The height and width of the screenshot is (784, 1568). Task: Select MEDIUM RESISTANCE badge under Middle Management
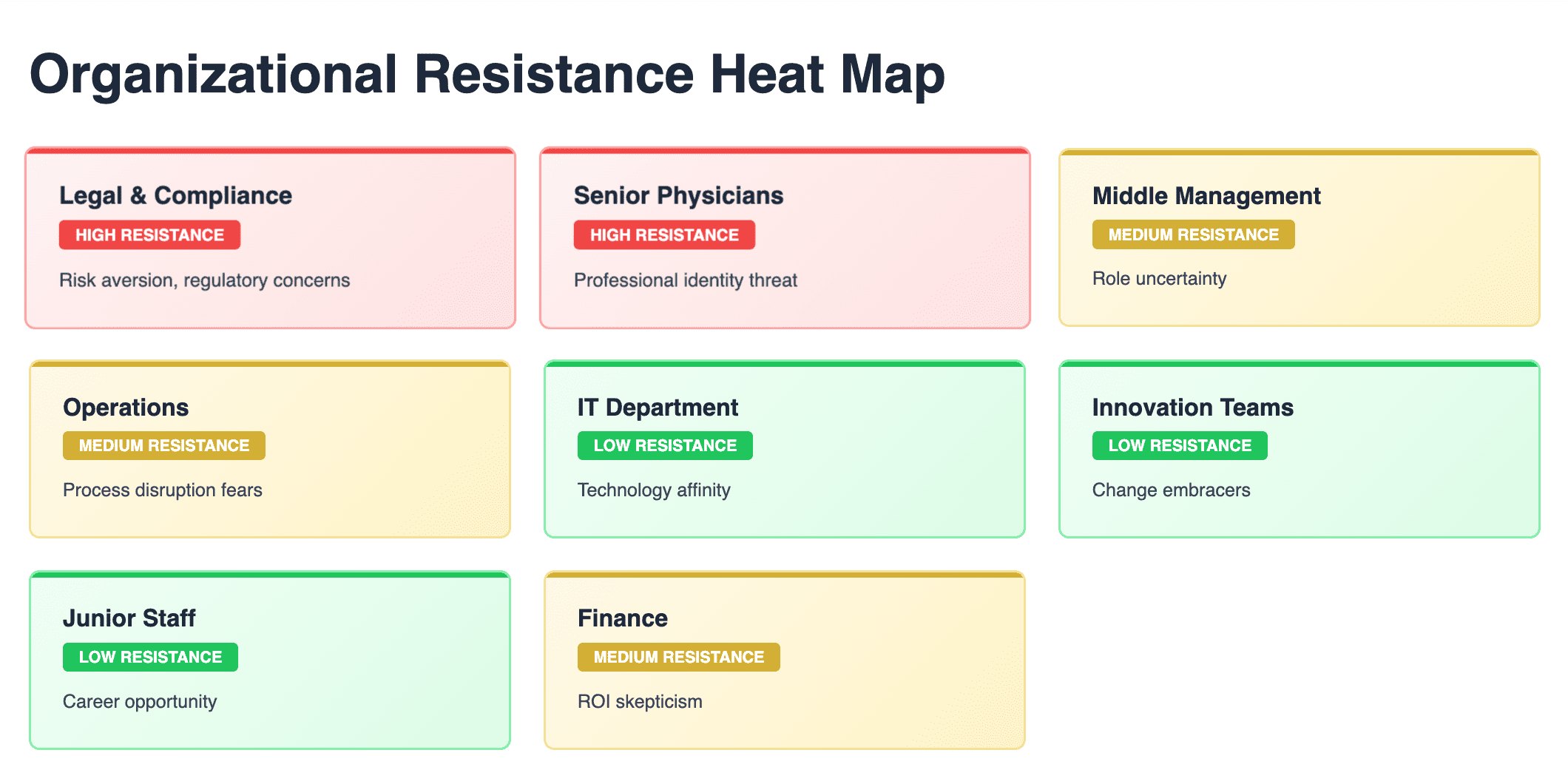point(1193,234)
